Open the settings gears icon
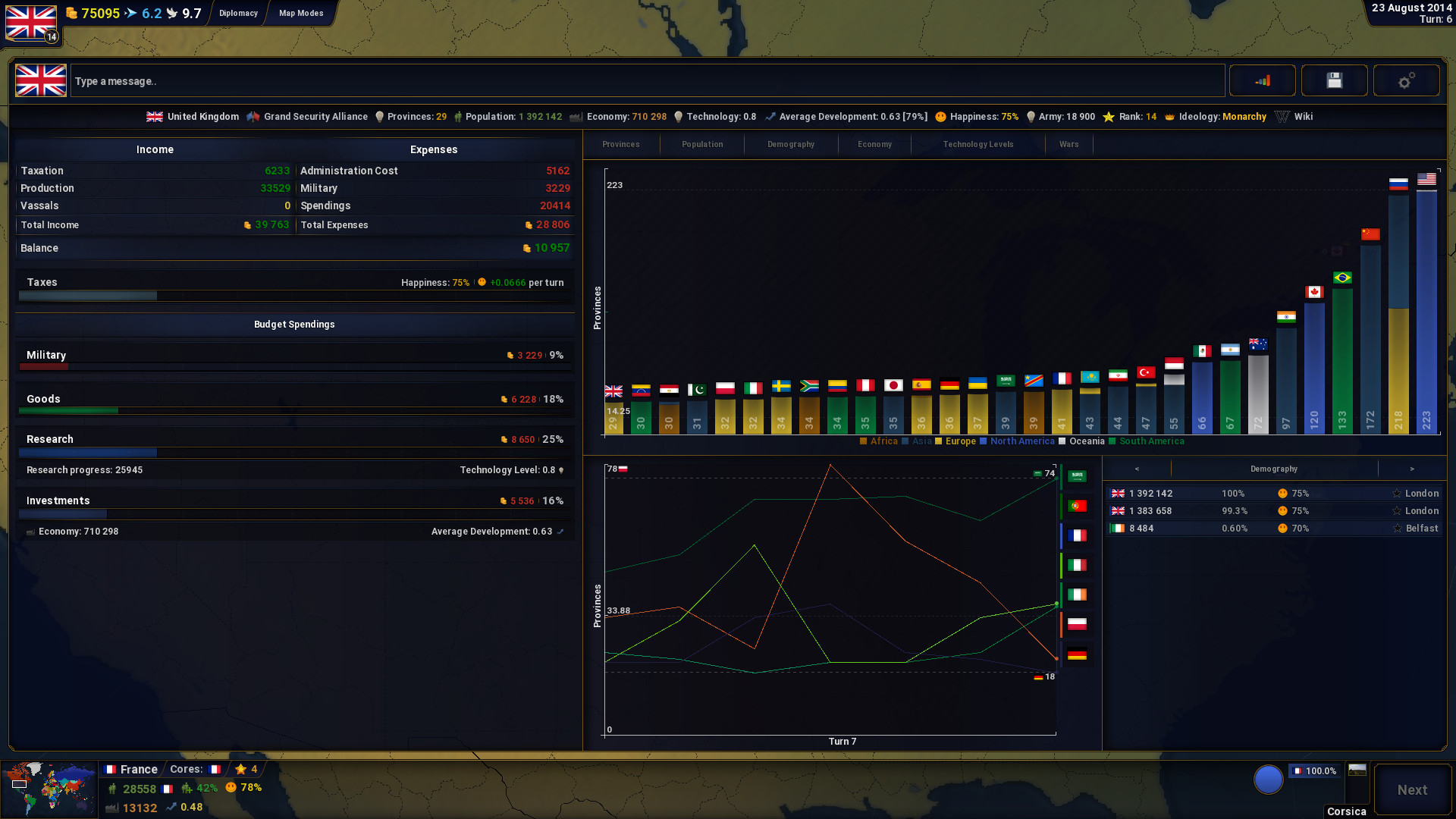The image size is (1456, 819). [x=1406, y=80]
